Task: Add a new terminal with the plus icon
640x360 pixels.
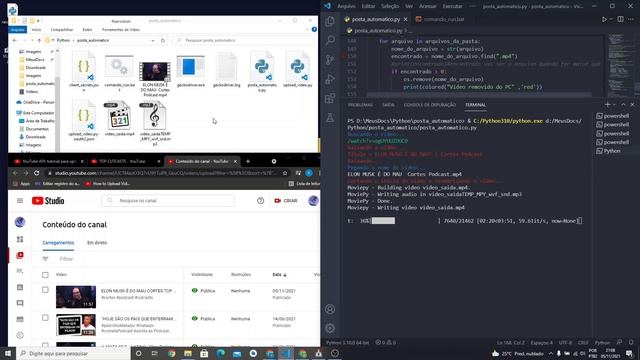Action: pos(607,105)
